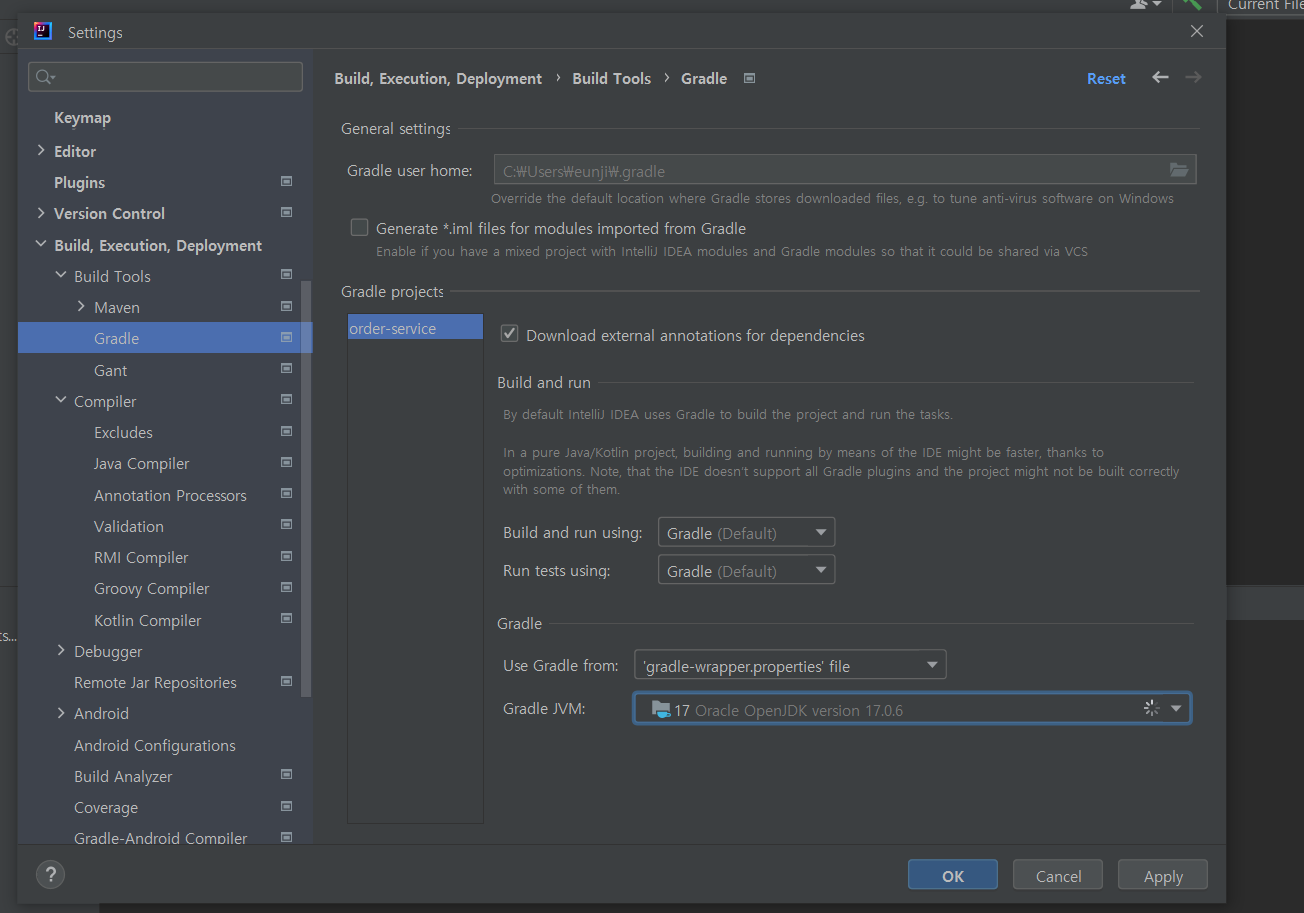The image size is (1304, 913).
Task: Open the Gradle JVM dropdown
Action: tap(912, 709)
